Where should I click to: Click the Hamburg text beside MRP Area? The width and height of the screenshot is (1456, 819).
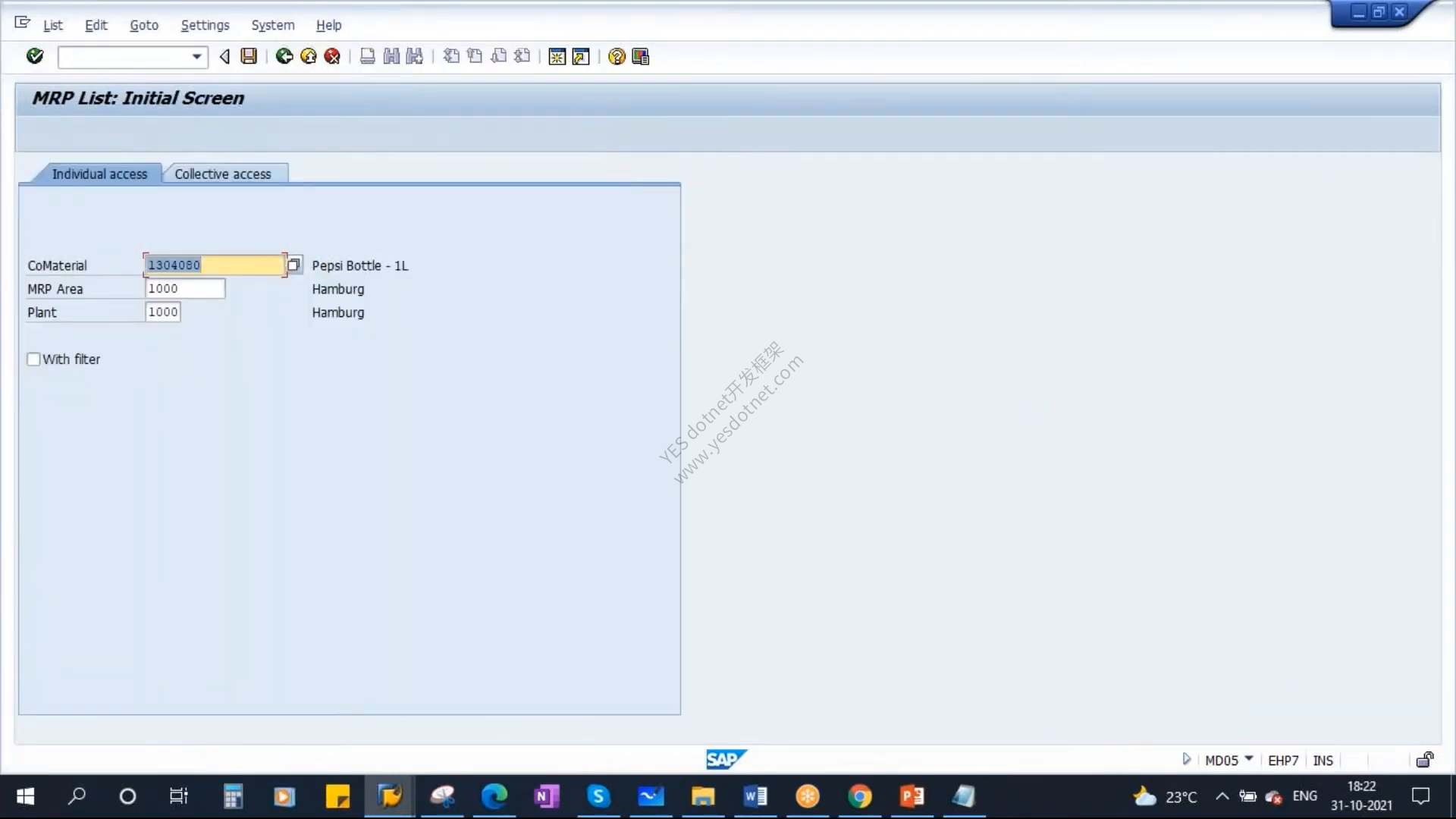pyautogui.click(x=338, y=289)
